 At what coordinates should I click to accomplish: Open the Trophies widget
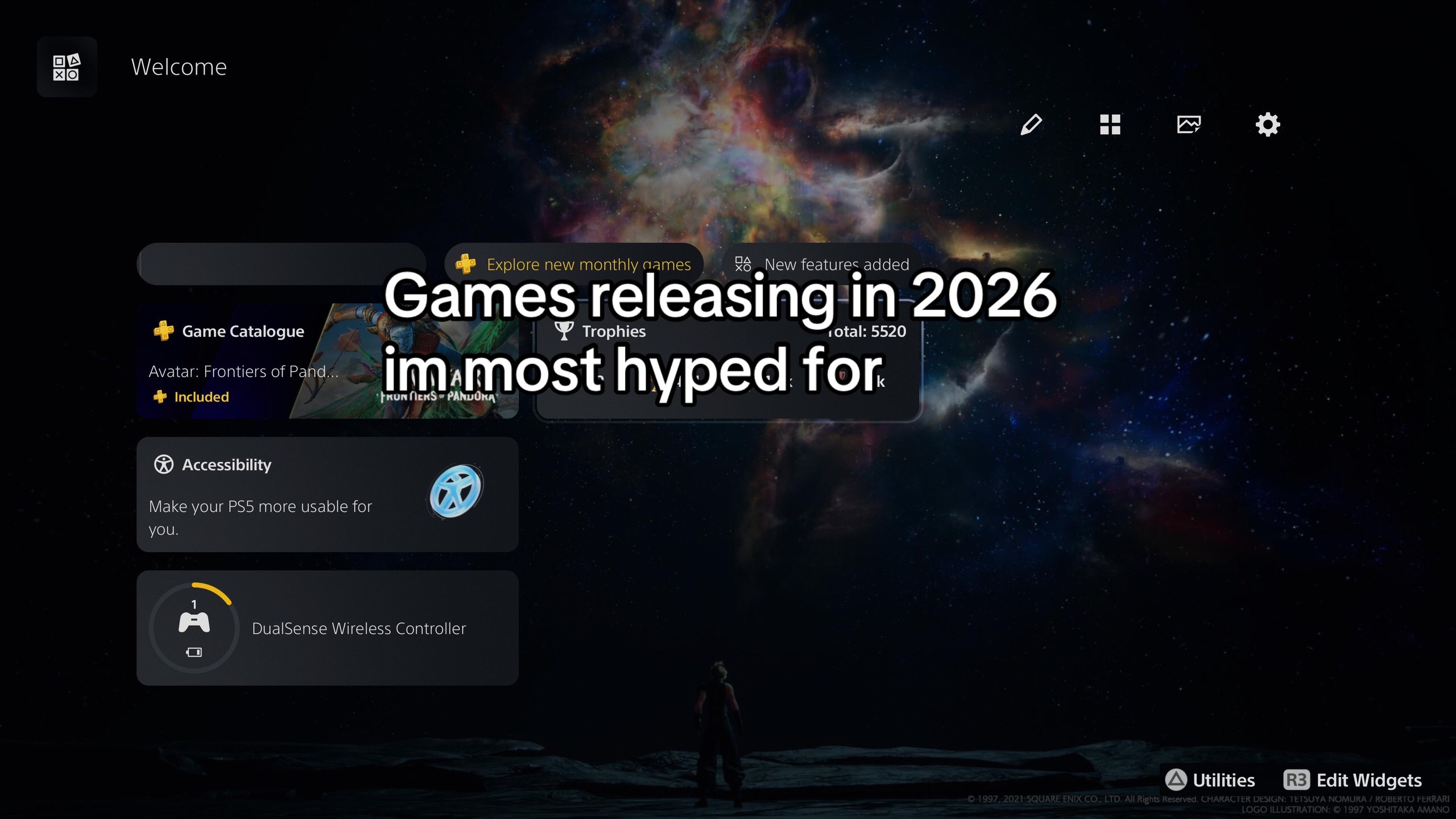point(728,362)
